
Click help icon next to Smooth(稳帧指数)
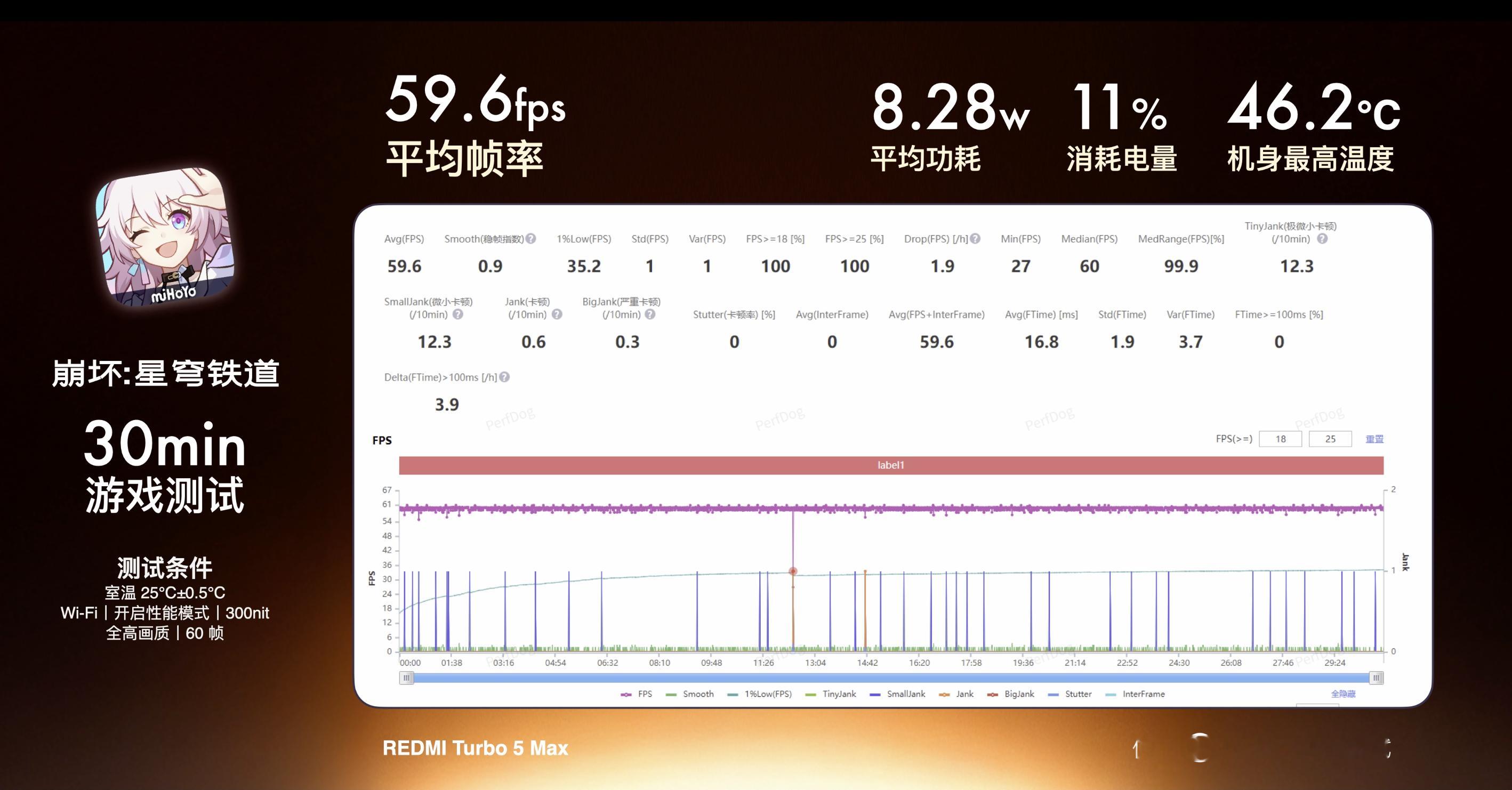click(x=530, y=239)
